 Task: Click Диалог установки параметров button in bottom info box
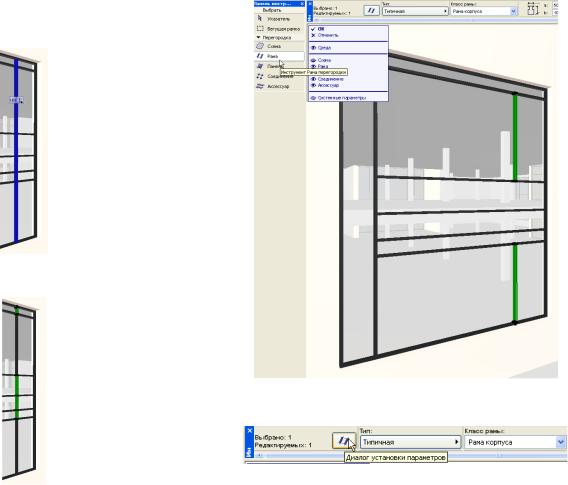(344, 441)
